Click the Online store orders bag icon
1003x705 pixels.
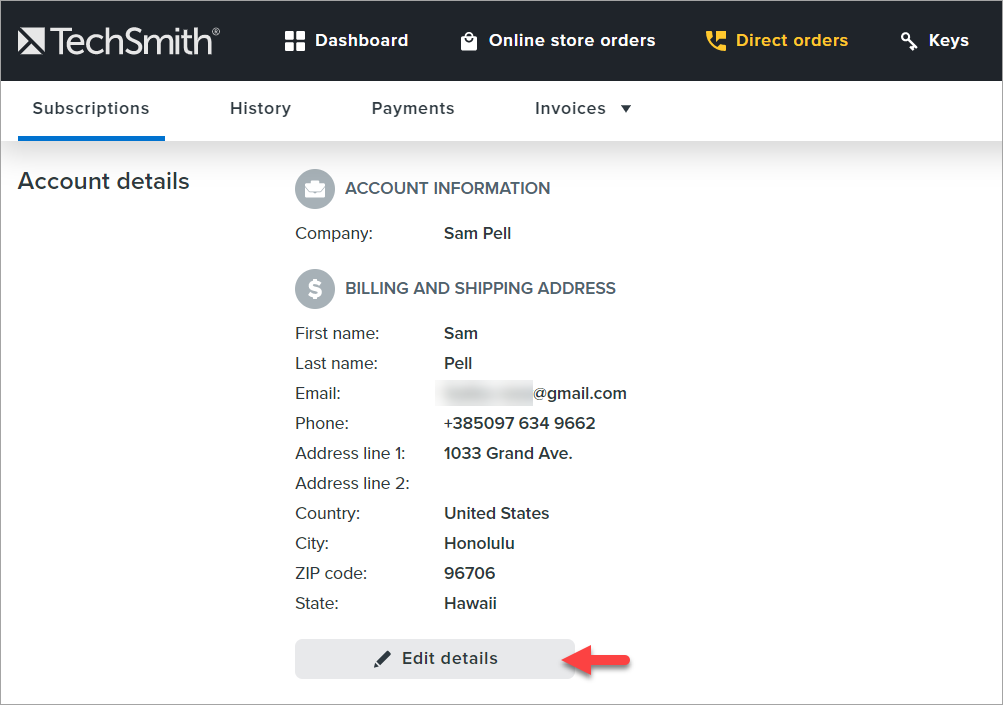[x=468, y=40]
